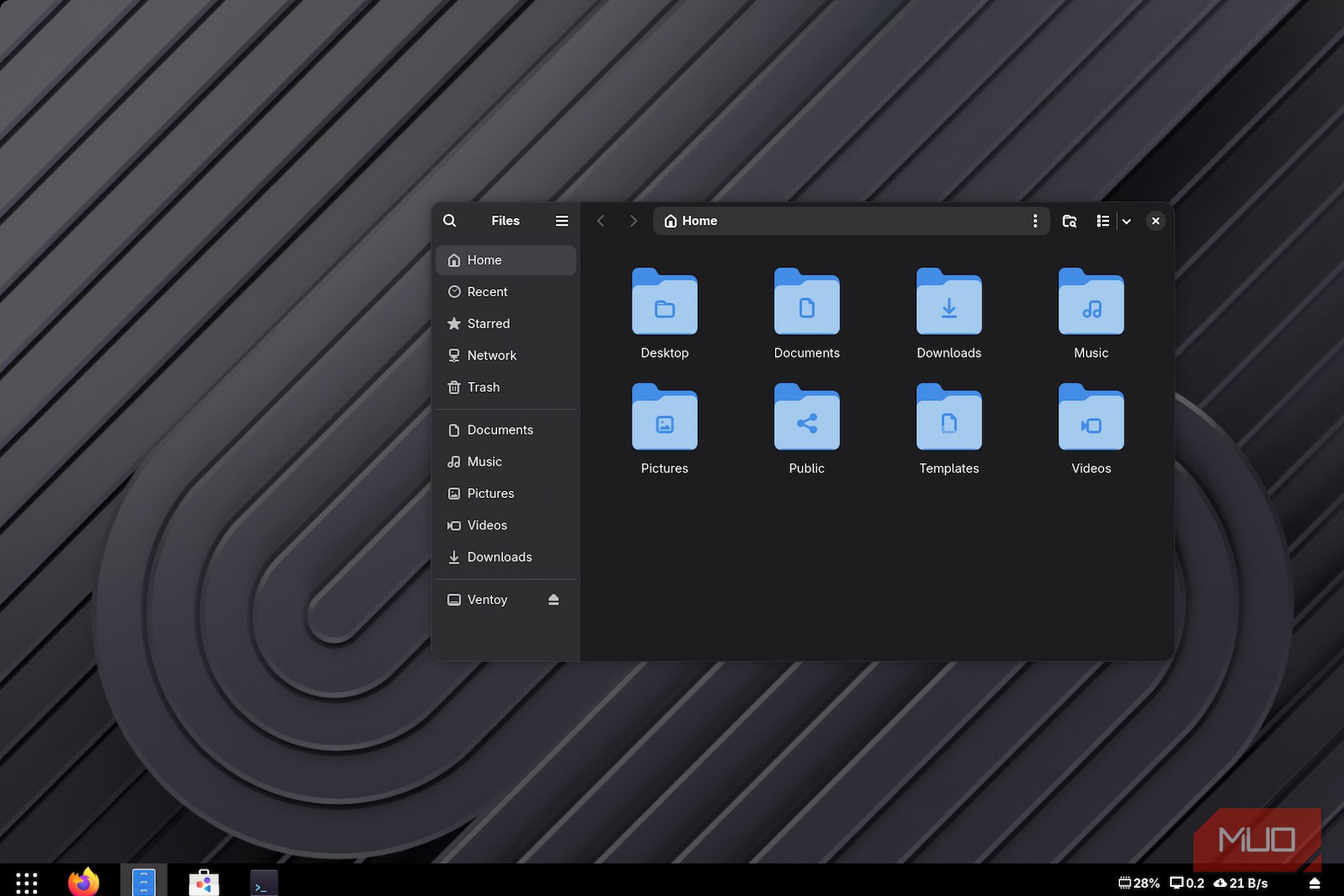Viewport: 1344px width, 896px height.
Task: Open the search in Files sidebar header
Action: click(449, 221)
